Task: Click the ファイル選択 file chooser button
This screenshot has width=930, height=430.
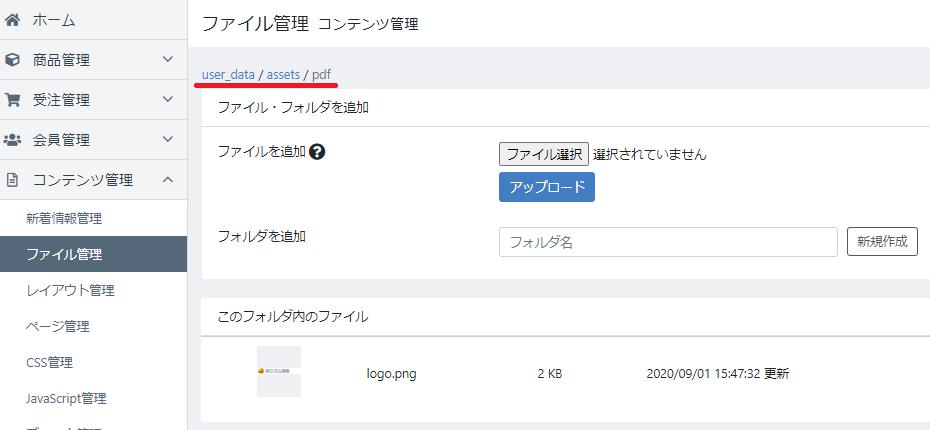Action: (544, 154)
